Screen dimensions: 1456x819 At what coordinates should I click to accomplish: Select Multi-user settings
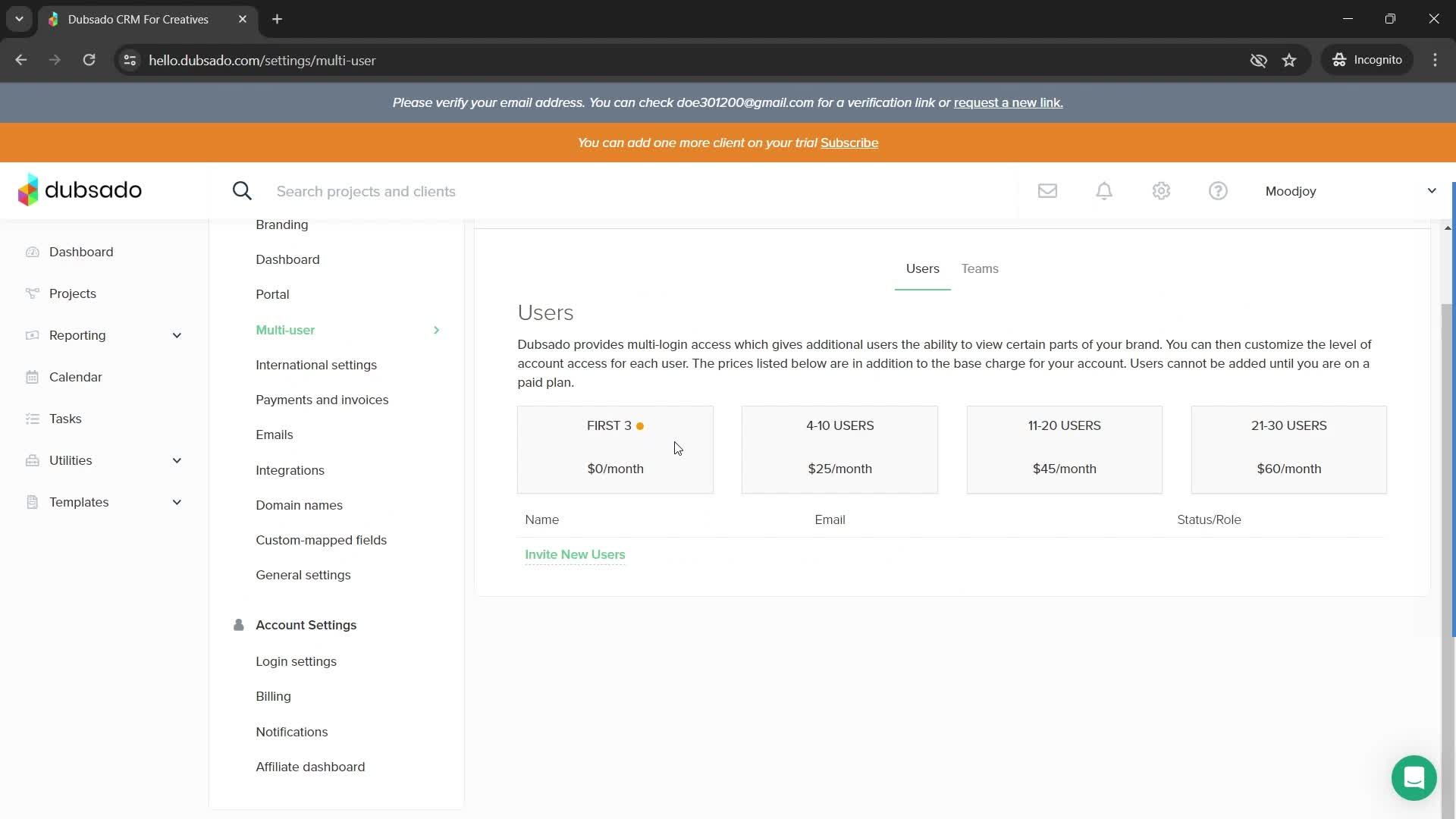pyautogui.click(x=285, y=330)
